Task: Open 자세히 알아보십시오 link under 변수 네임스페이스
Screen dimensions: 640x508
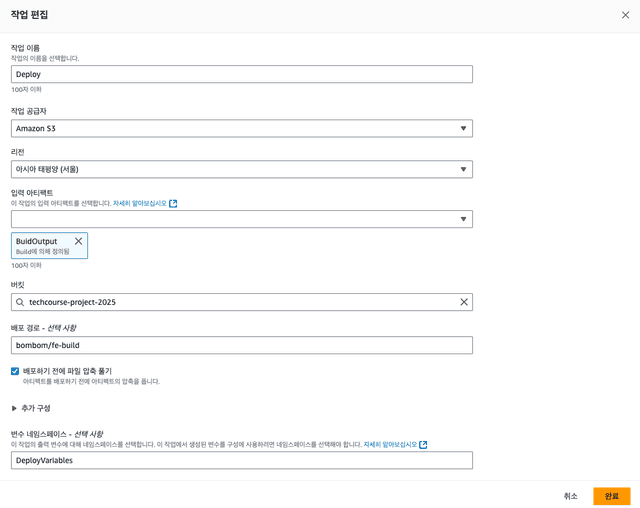Action: (x=390, y=444)
